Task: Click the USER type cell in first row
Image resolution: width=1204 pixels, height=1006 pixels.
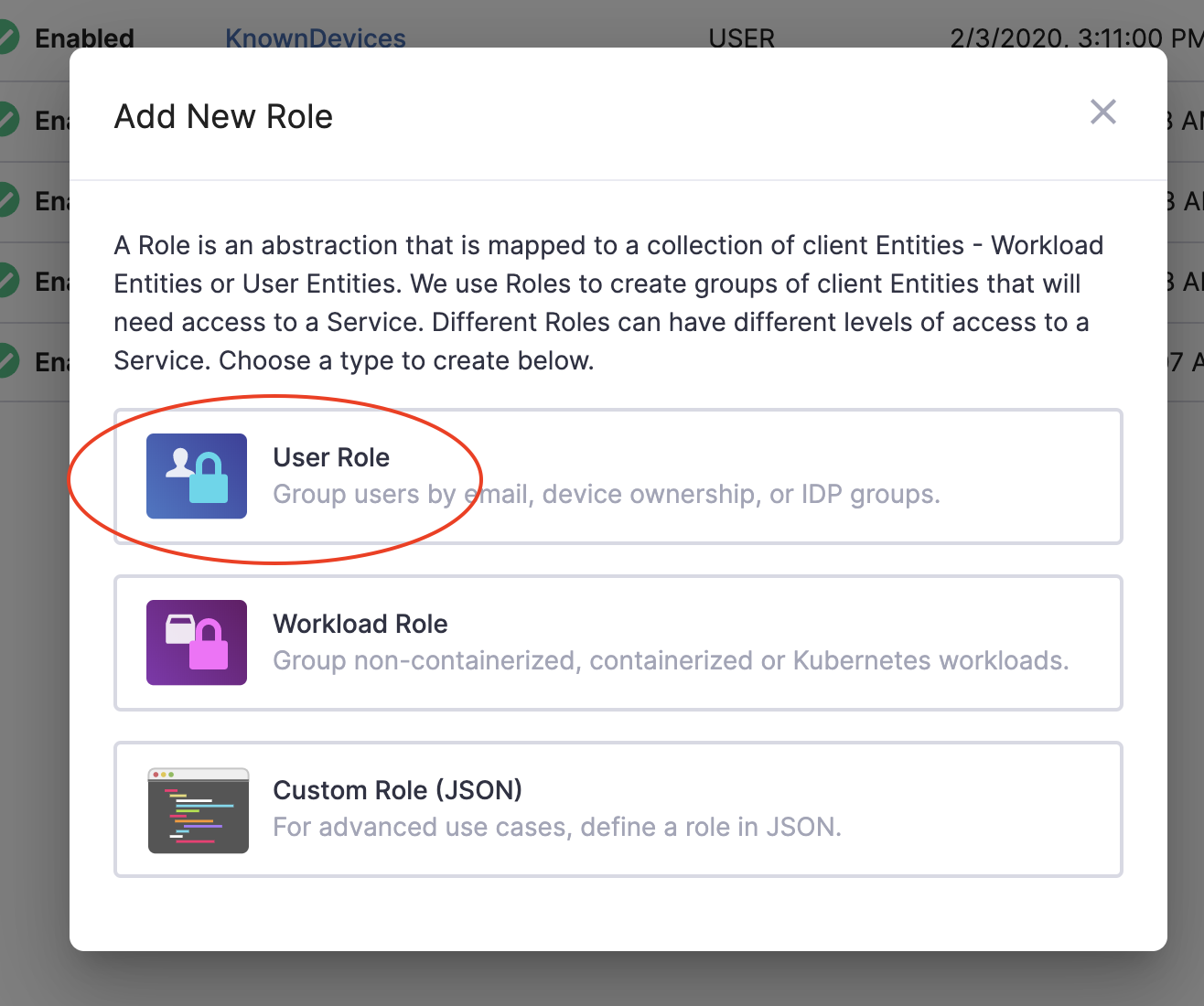Action: [741, 38]
